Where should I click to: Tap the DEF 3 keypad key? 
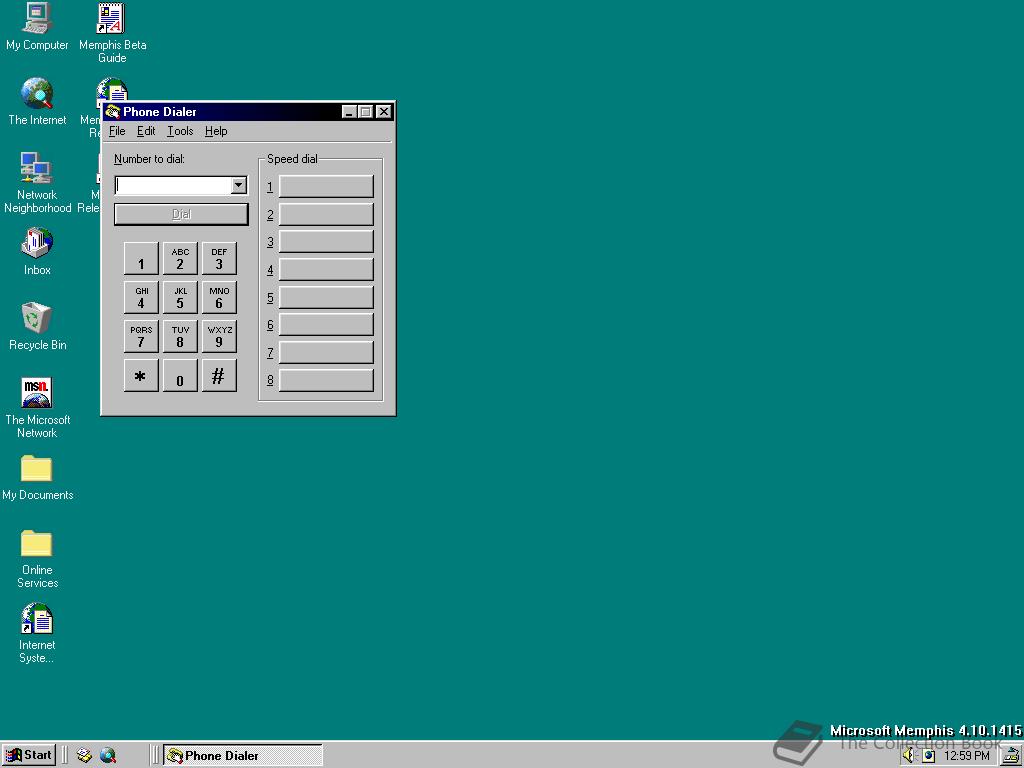tap(219, 259)
